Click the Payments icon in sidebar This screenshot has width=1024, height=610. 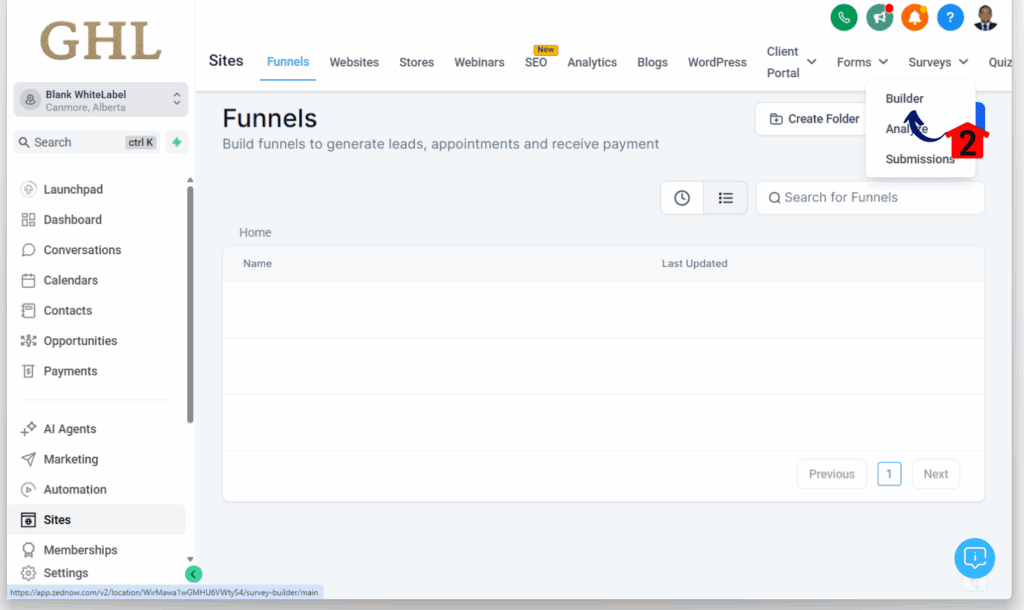click(x=28, y=371)
